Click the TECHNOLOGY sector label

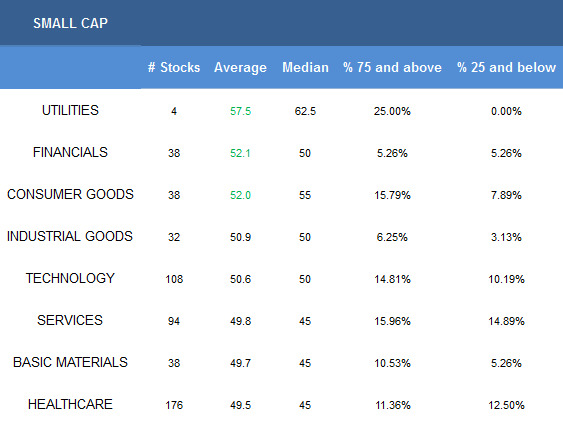point(70,278)
